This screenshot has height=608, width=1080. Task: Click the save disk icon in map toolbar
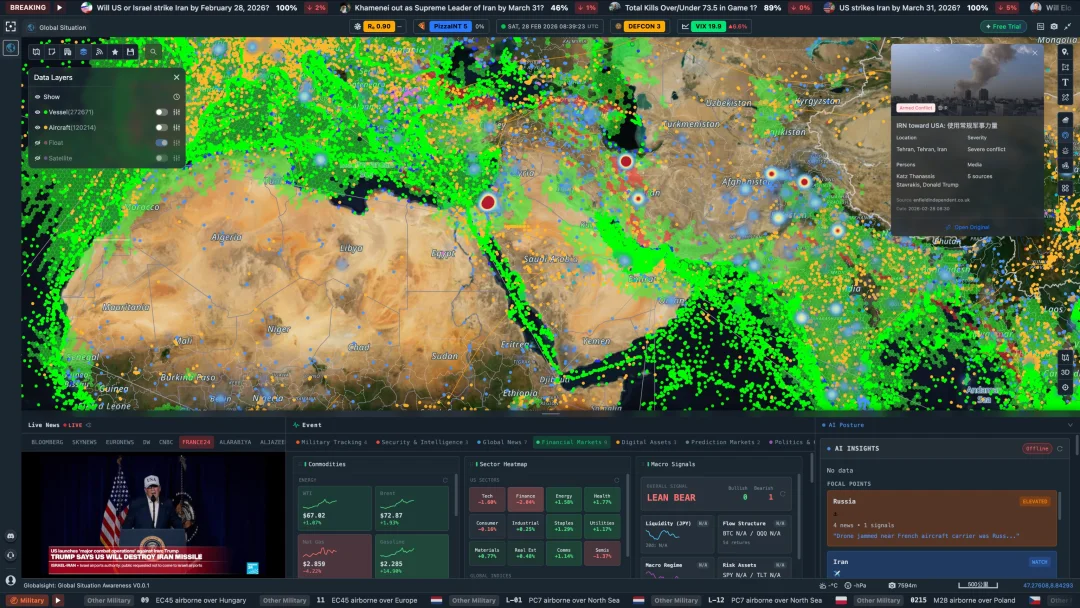130,51
